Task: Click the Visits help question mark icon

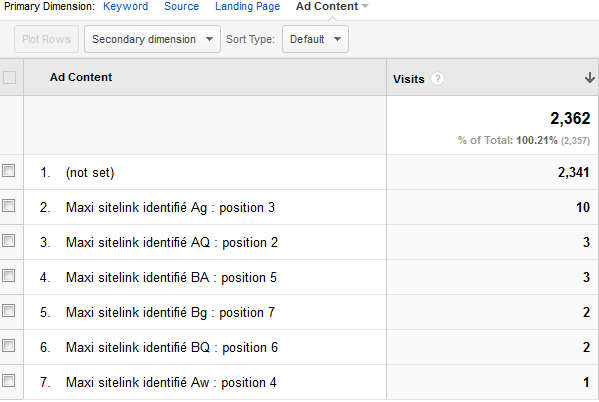Action: 437,79
